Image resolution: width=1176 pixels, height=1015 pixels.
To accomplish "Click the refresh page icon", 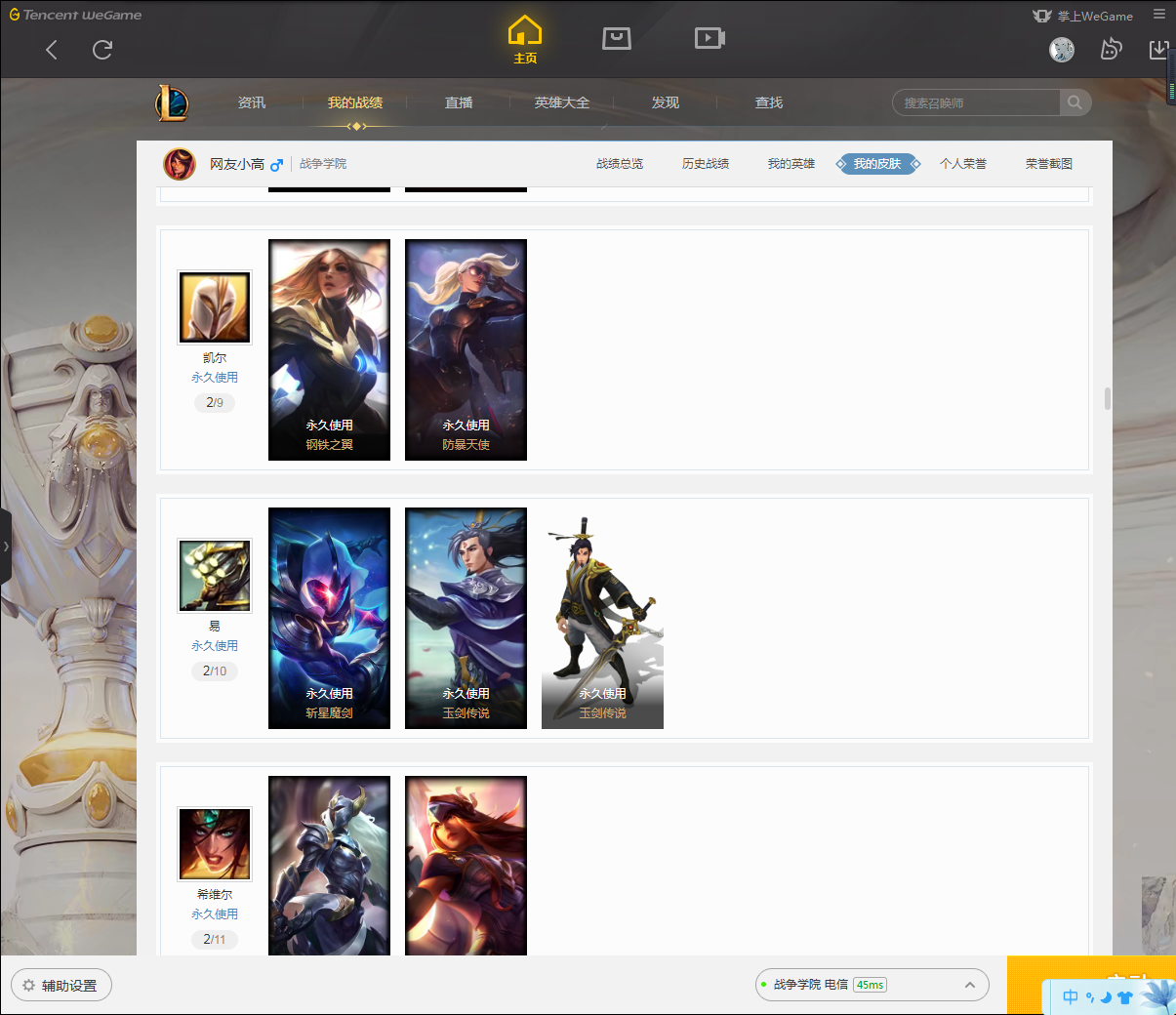I will (102, 50).
